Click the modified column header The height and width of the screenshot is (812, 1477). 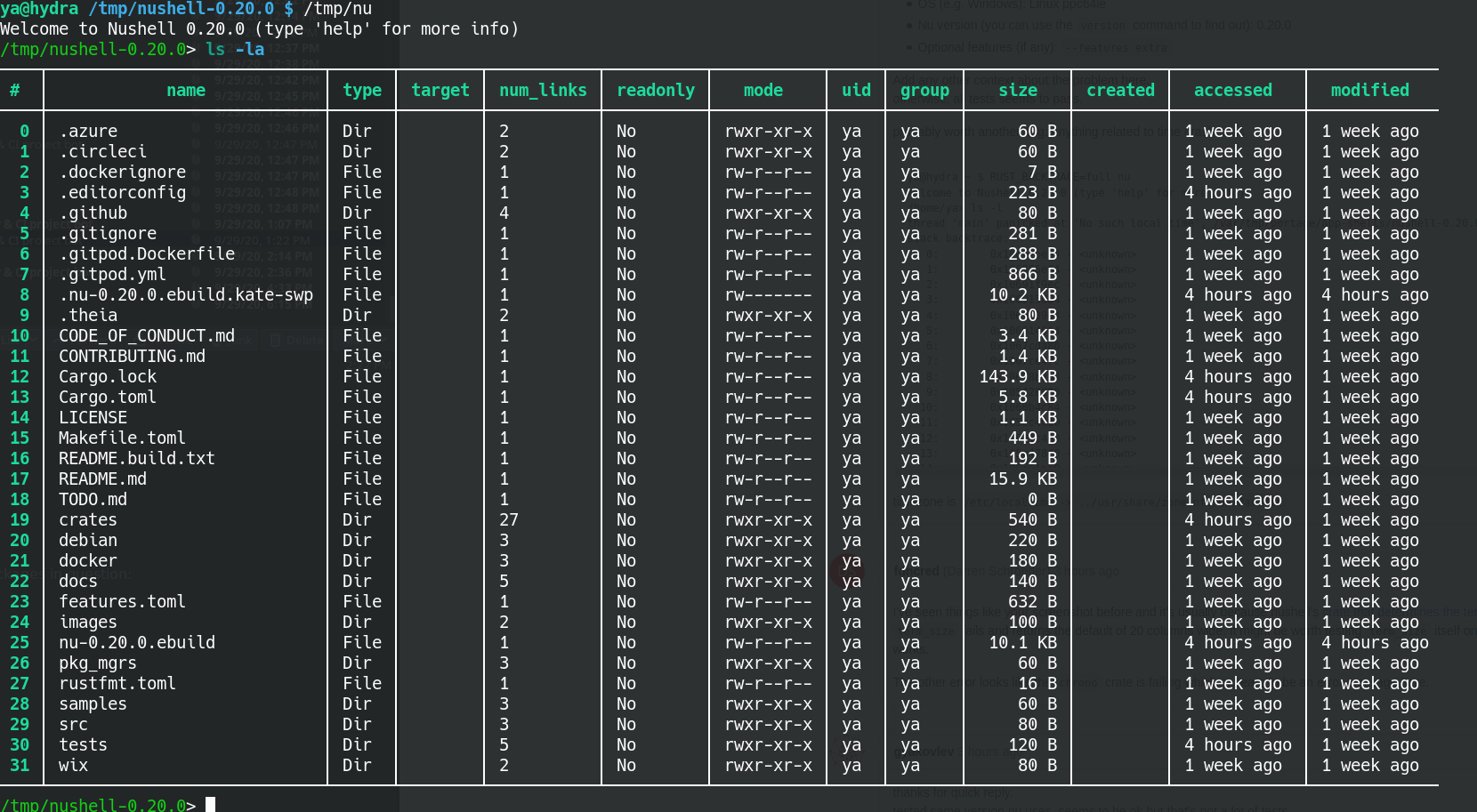(1370, 90)
